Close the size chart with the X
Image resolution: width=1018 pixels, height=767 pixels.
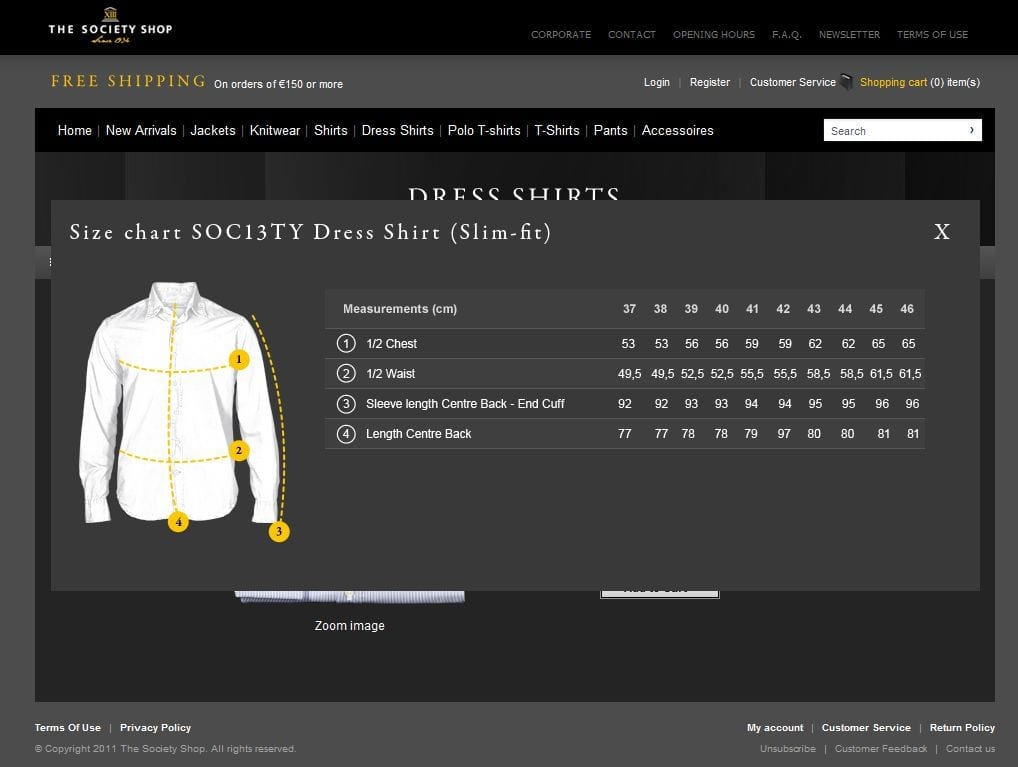pos(941,232)
